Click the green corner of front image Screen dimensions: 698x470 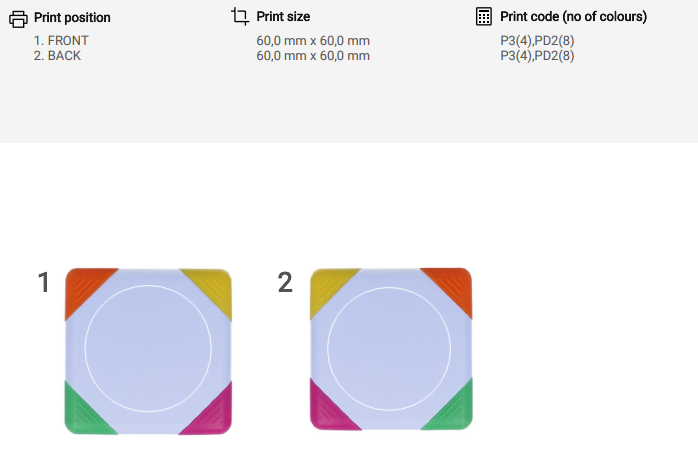pos(84,412)
